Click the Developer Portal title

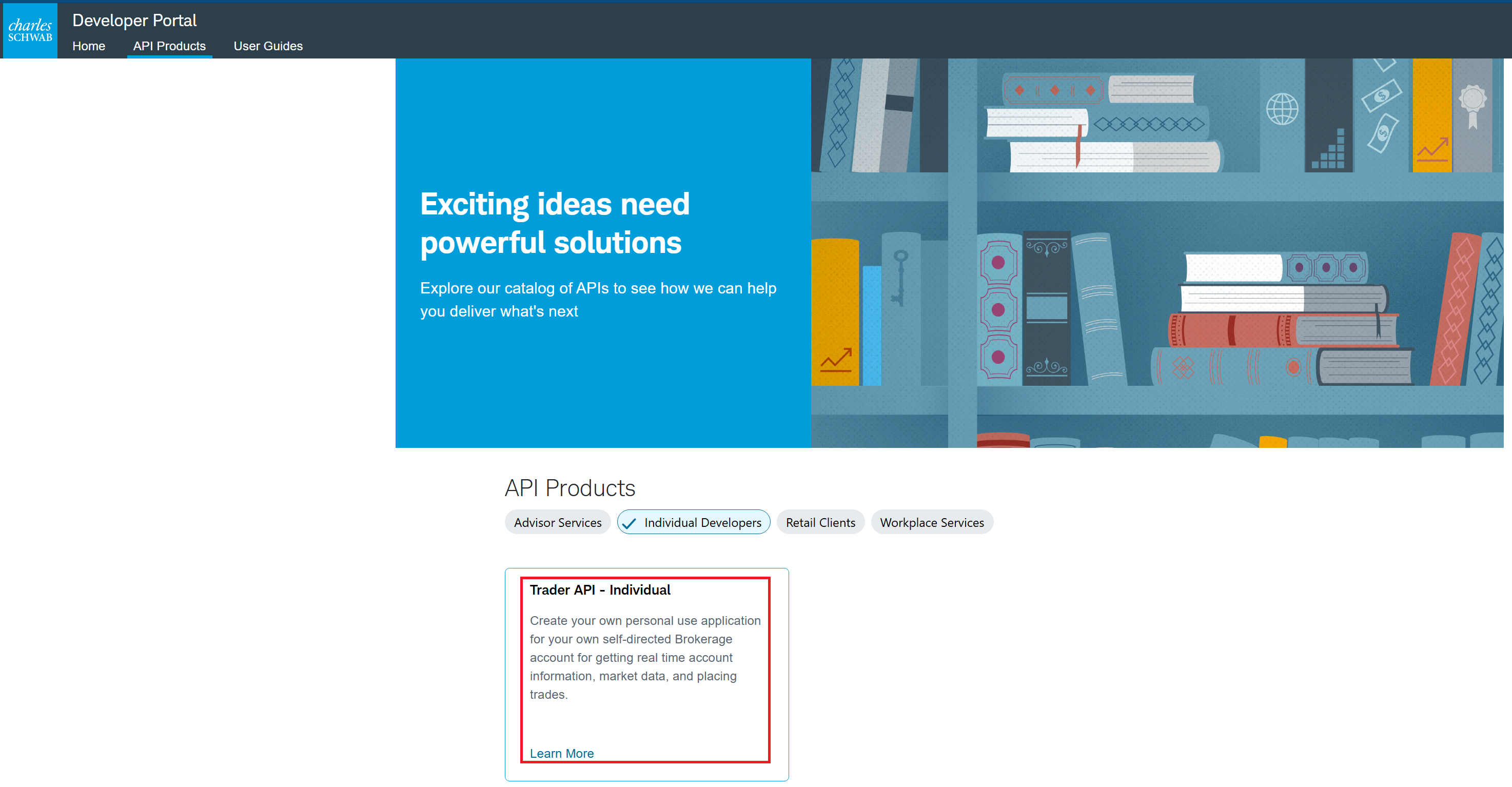[134, 20]
